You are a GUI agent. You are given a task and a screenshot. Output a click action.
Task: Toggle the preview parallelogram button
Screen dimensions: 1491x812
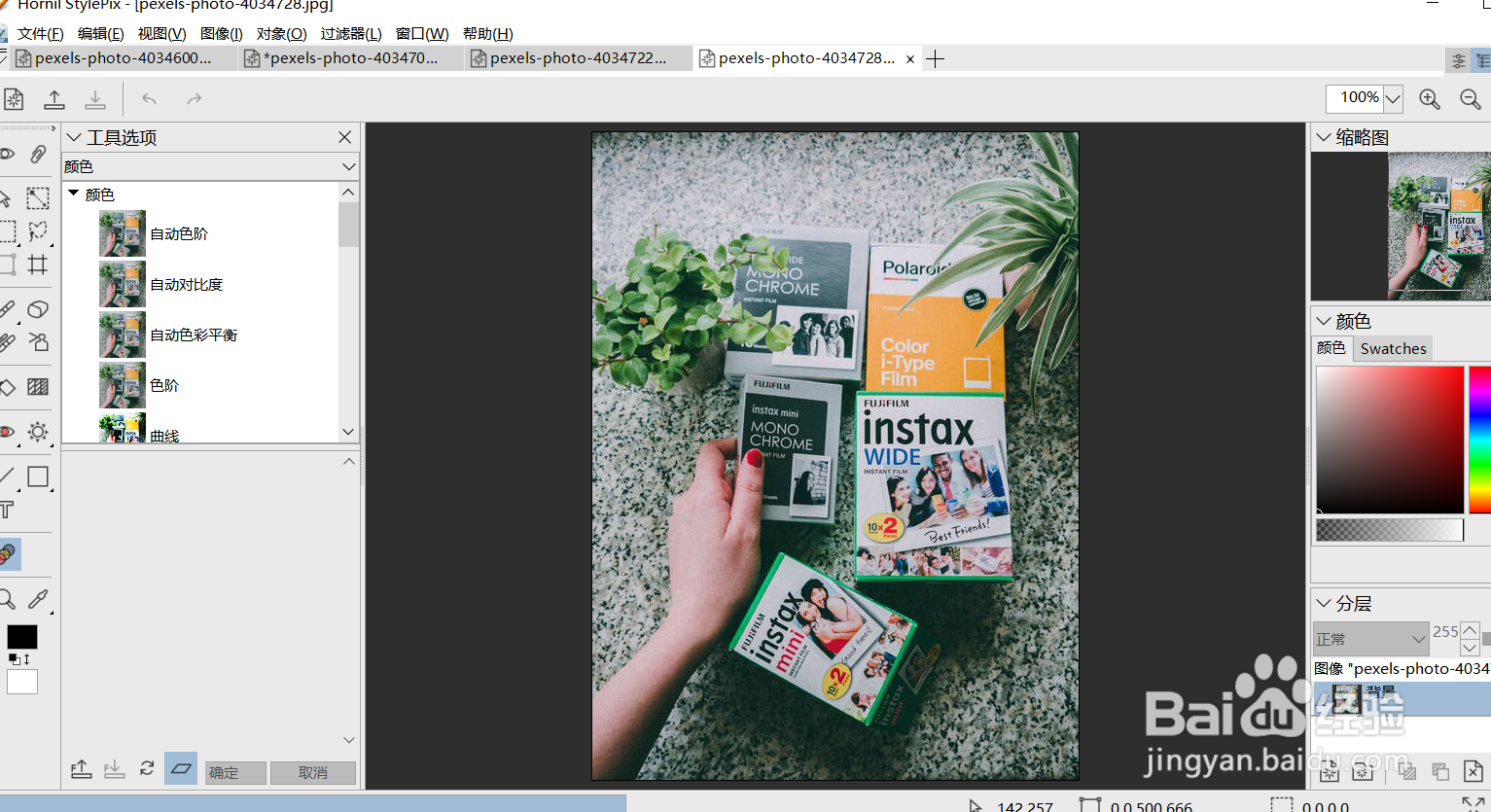pos(181,768)
